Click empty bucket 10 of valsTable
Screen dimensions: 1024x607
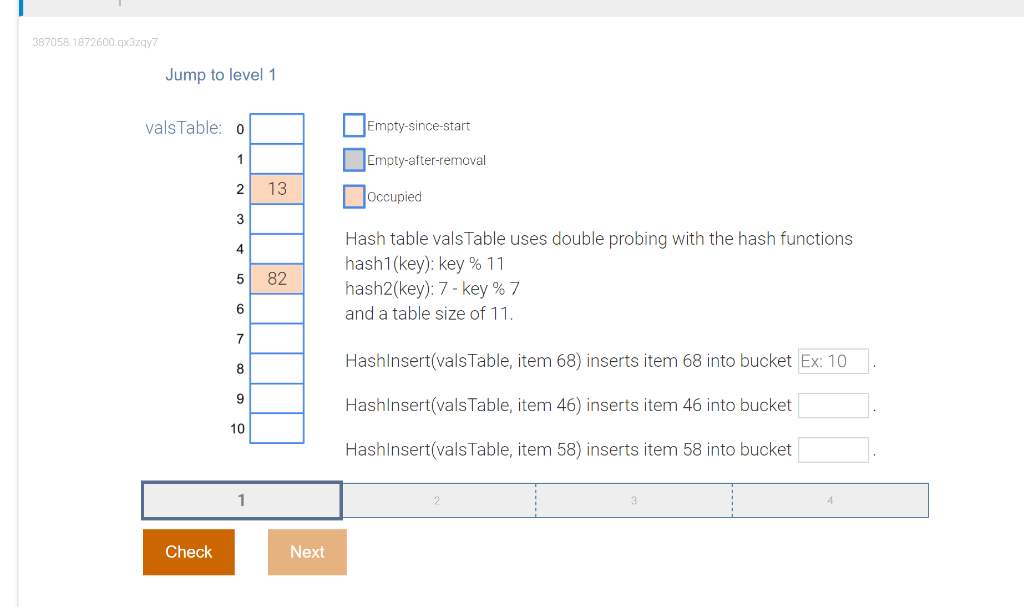click(277, 429)
